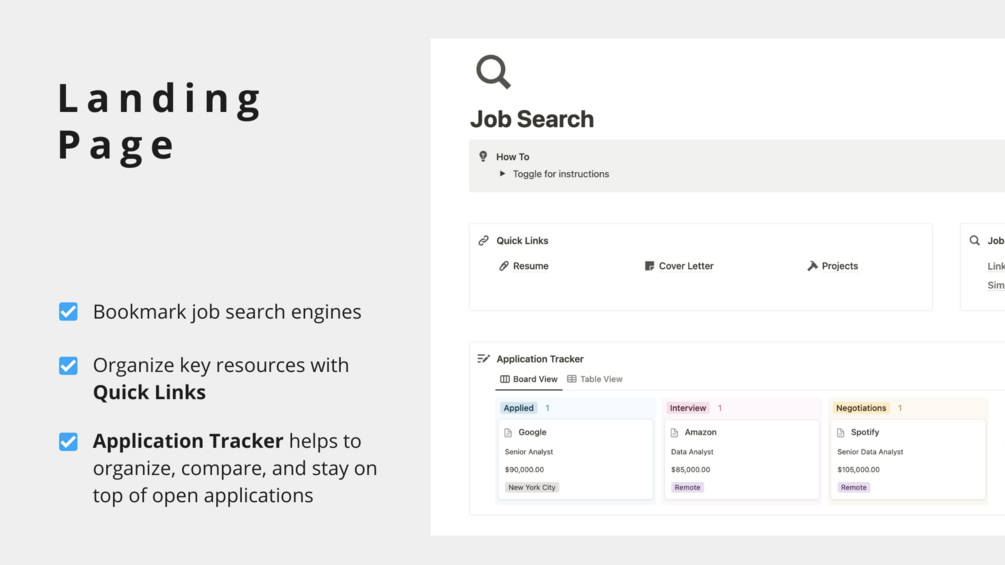Click the hammer icon next to Projects
1005x565 pixels.
[812, 266]
